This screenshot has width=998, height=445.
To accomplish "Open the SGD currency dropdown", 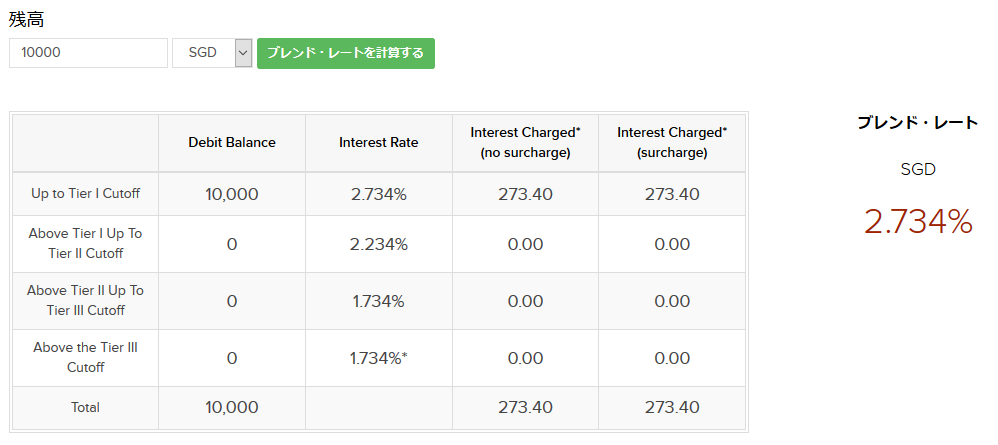I will coord(212,53).
